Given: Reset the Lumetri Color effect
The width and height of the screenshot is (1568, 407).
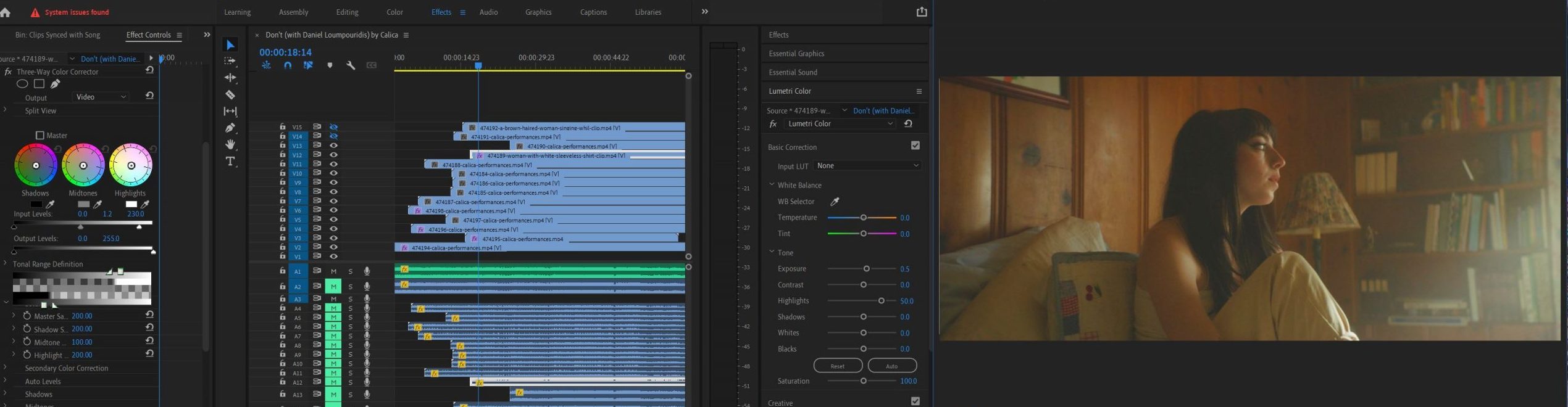Looking at the screenshot, I should pos(908,123).
